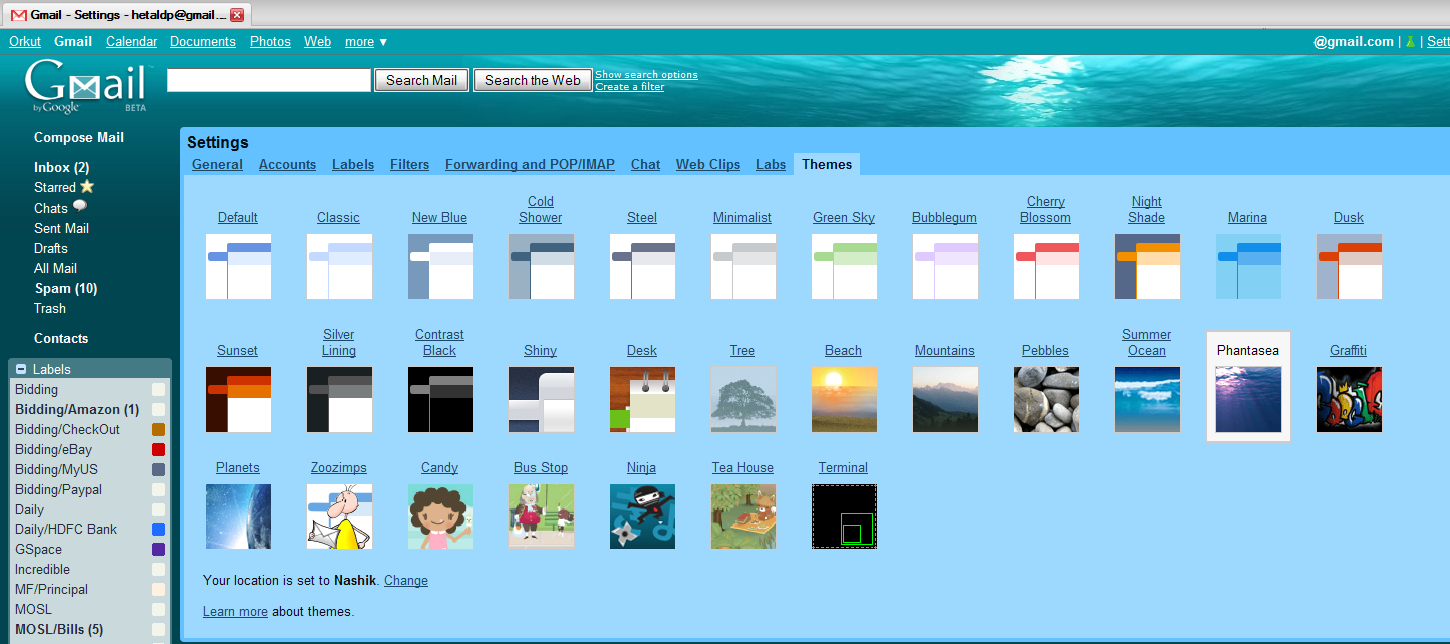The image size is (1450, 644).
Task: Open Inbox (2) folder
Action: coord(62,168)
